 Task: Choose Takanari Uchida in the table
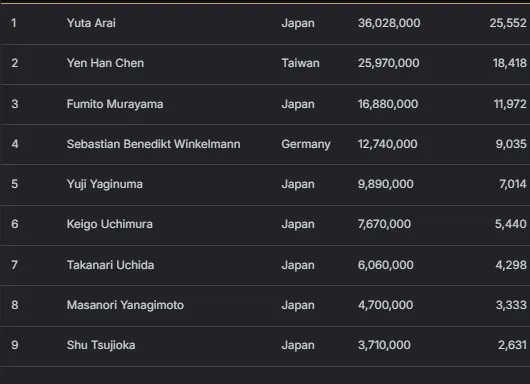pos(110,265)
